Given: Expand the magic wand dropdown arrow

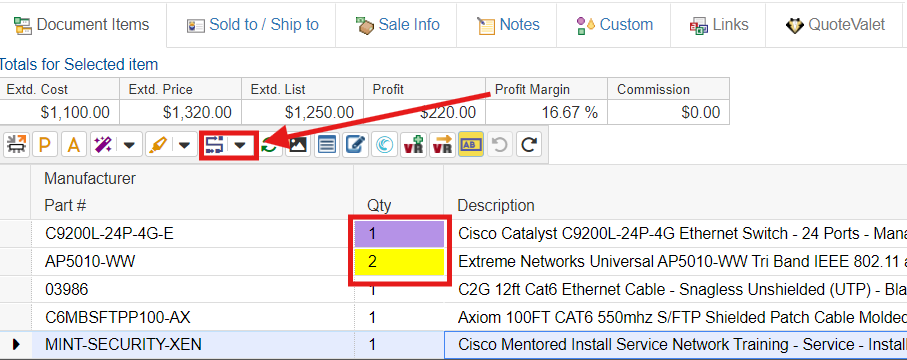Looking at the screenshot, I should click(130, 145).
